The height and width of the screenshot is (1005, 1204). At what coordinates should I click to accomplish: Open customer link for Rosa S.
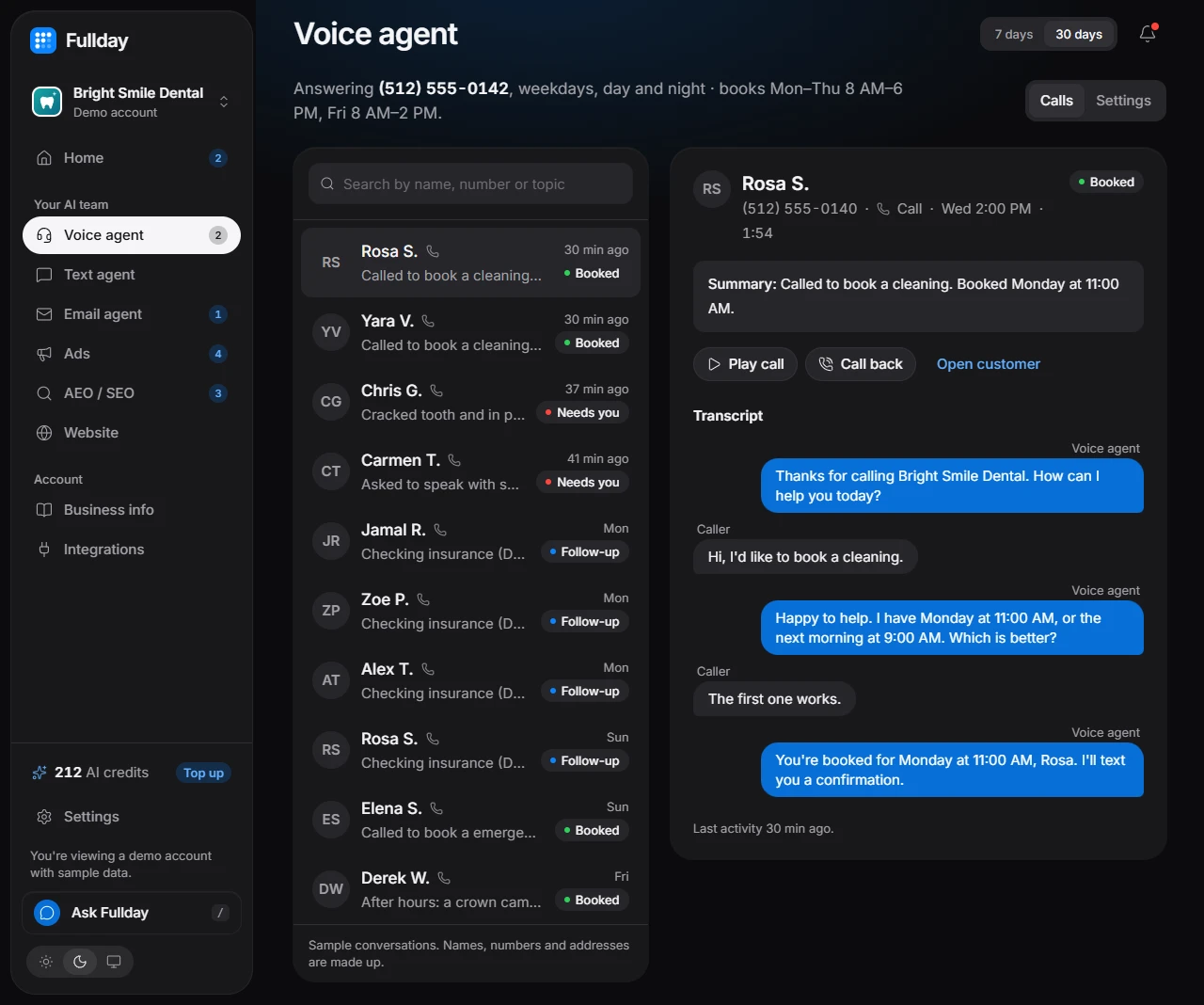point(989,364)
